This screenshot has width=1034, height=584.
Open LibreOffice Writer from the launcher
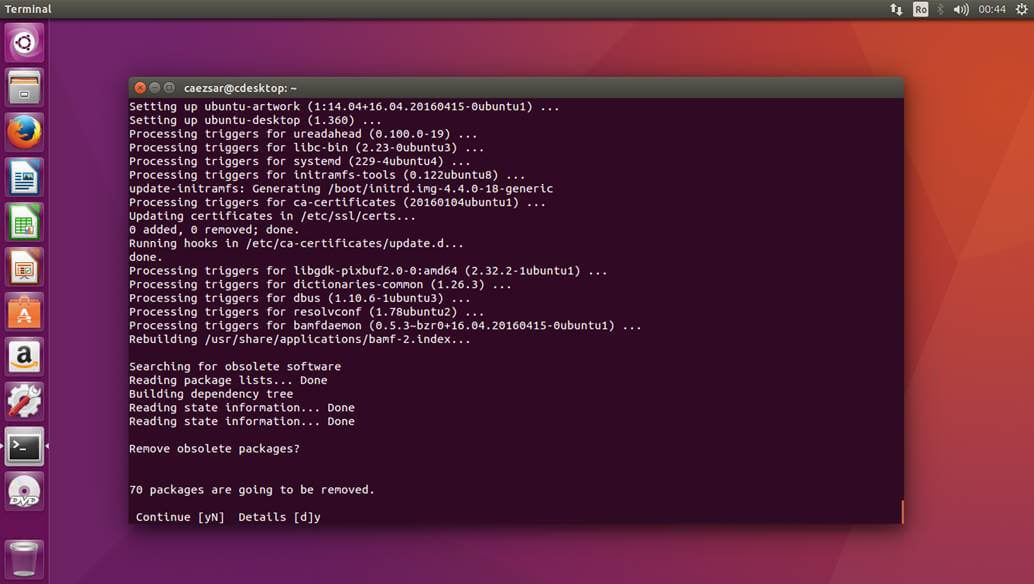(24, 177)
